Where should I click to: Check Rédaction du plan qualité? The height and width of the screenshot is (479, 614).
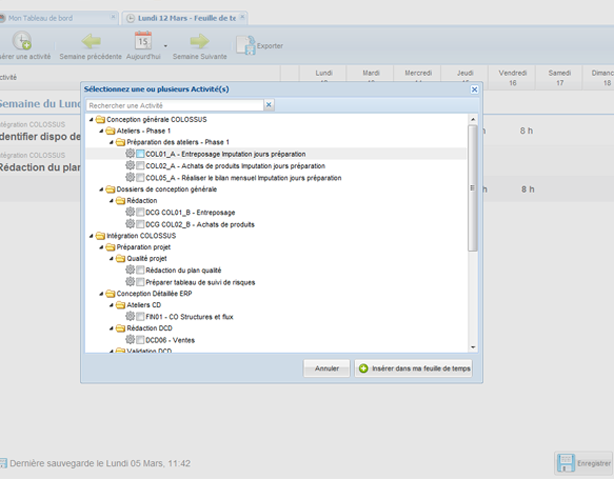[x=140, y=270]
